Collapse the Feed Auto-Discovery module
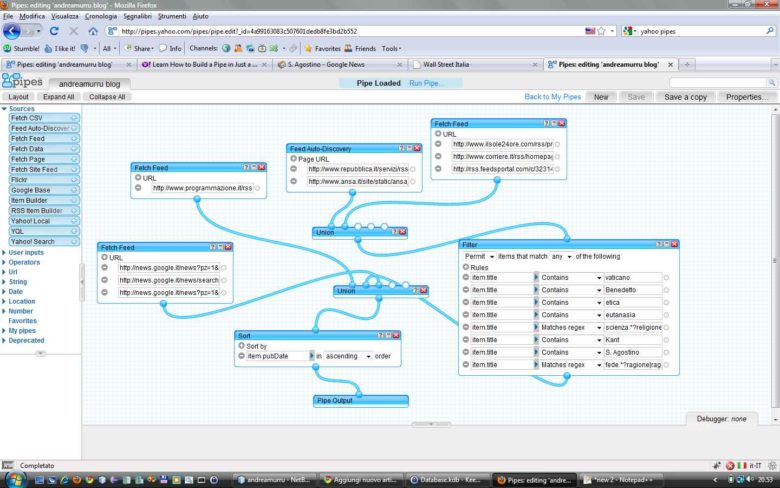Viewport: 780px width, 488px height. tap(411, 148)
